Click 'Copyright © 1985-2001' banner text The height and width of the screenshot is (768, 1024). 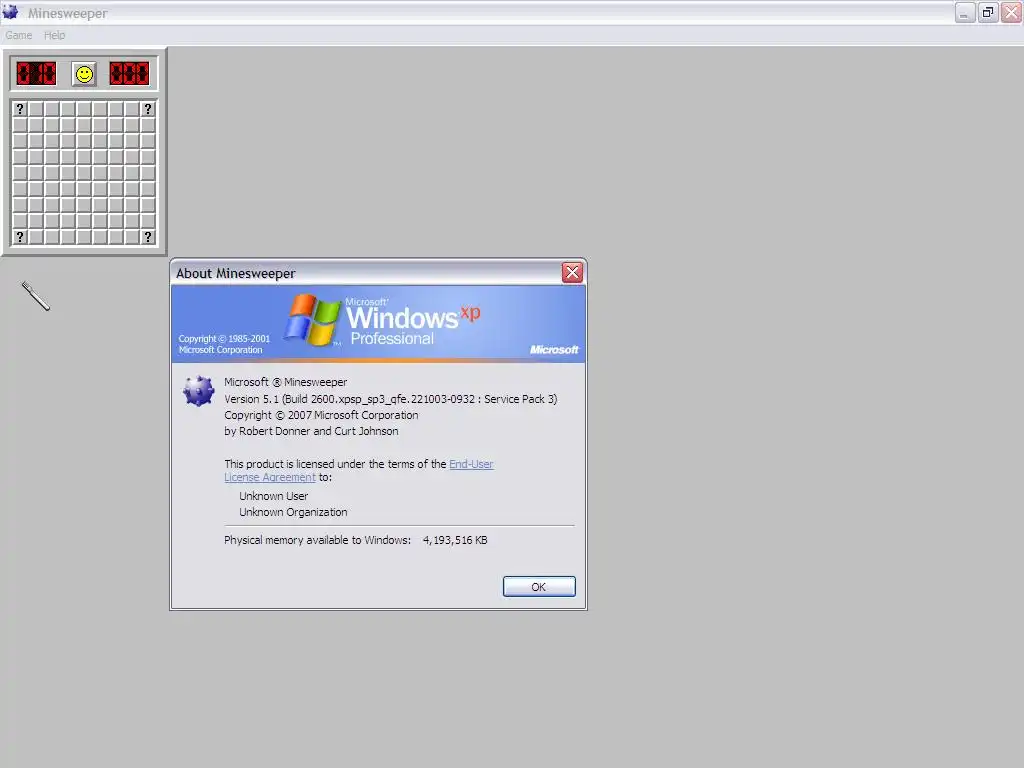(x=224, y=339)
